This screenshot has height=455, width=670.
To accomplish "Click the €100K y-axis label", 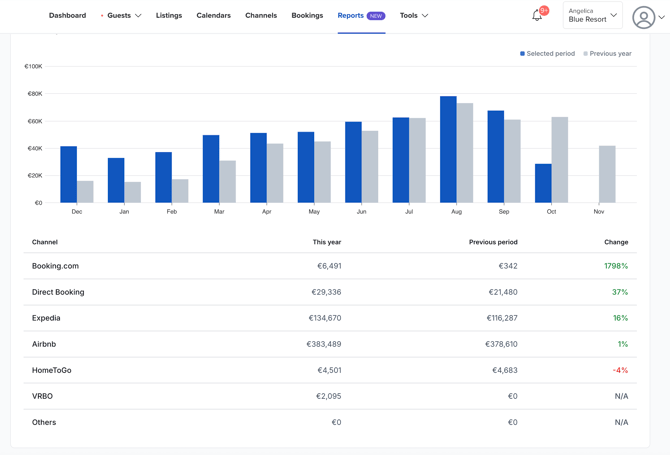I will (33, 66).
